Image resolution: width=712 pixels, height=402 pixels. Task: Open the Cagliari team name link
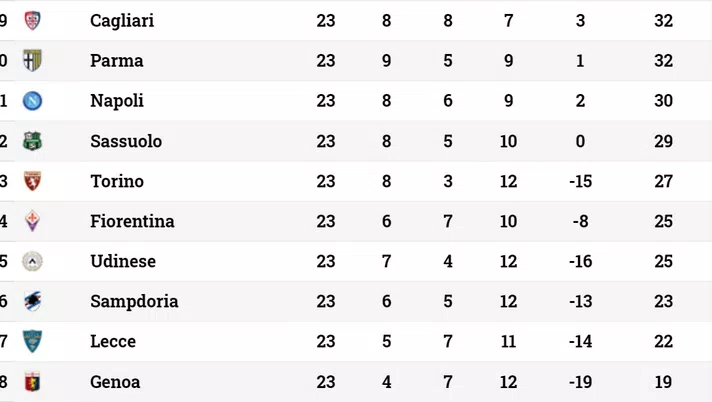[122, 21]
